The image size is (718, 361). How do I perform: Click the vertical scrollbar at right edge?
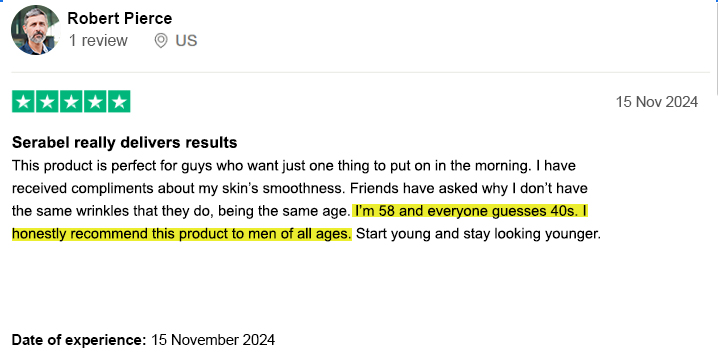tap(717, 46)
